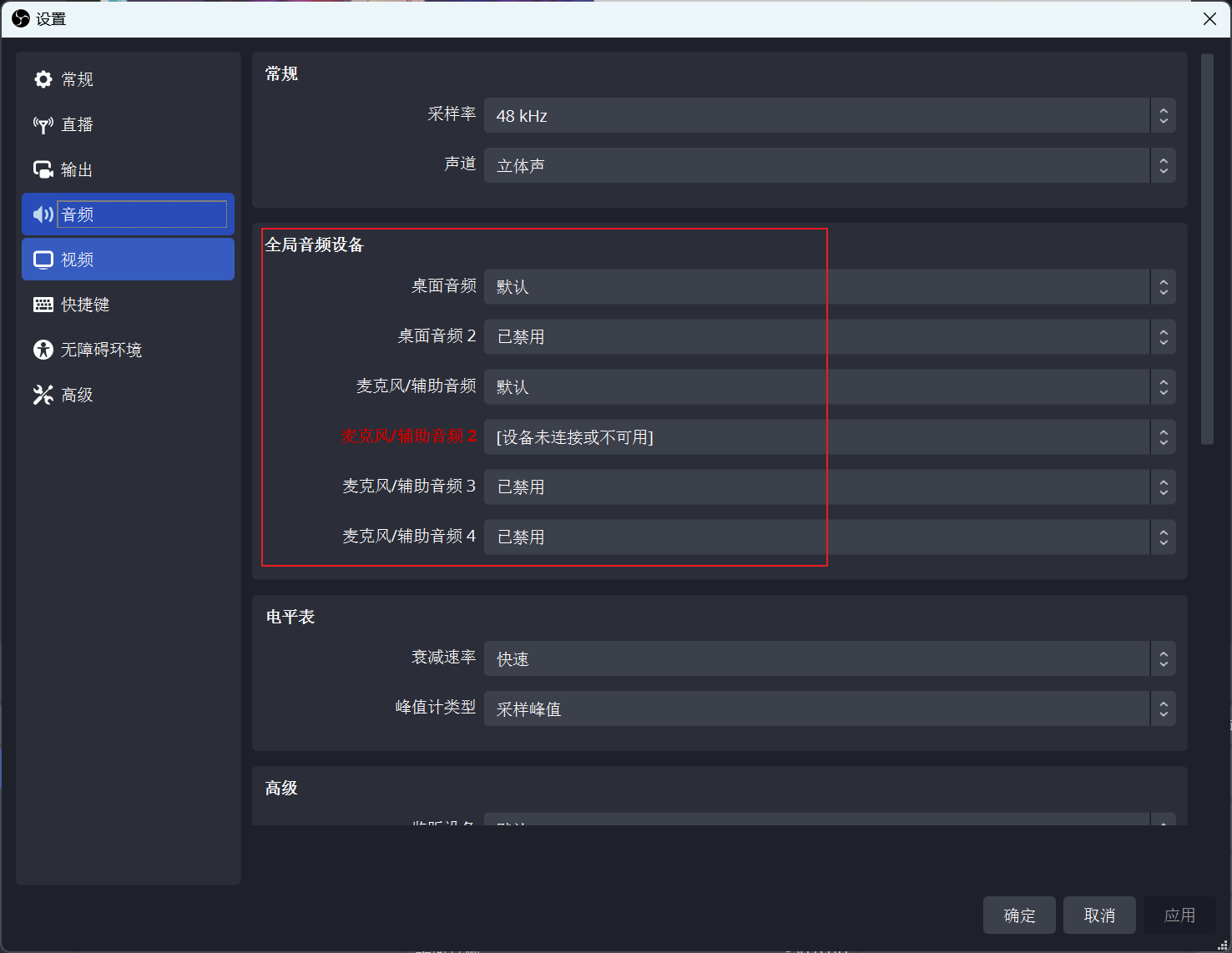Go to the 输出 settings tab
Image resolution: width=1232 pixels, height=953 pixels.
click(x=128, y=169)
